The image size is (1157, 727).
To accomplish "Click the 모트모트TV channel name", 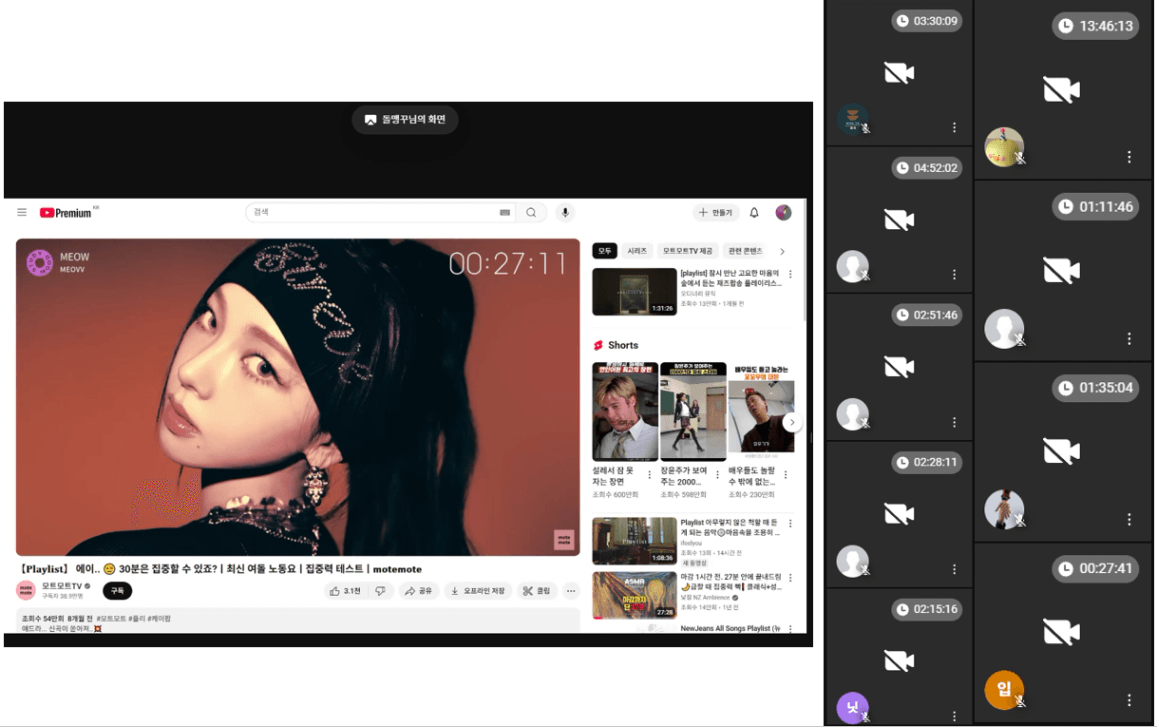I will pyautogui.click(x=61, y=586).
